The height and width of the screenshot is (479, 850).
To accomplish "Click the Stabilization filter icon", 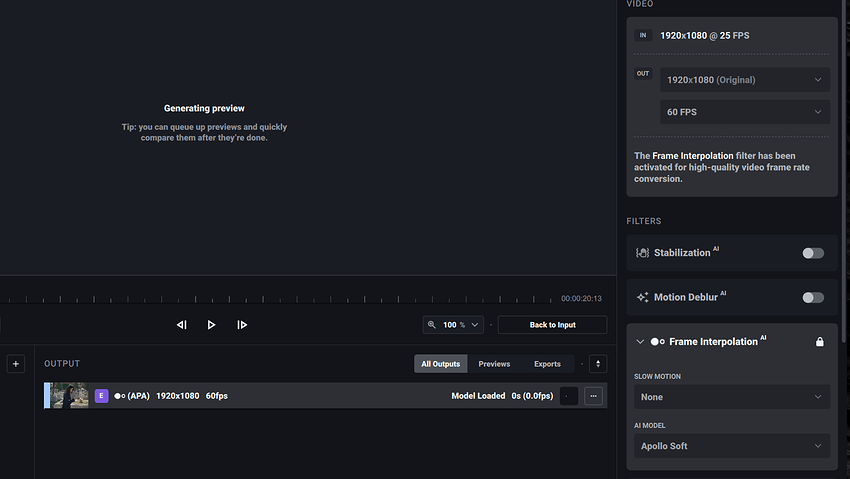I will 643,253.
